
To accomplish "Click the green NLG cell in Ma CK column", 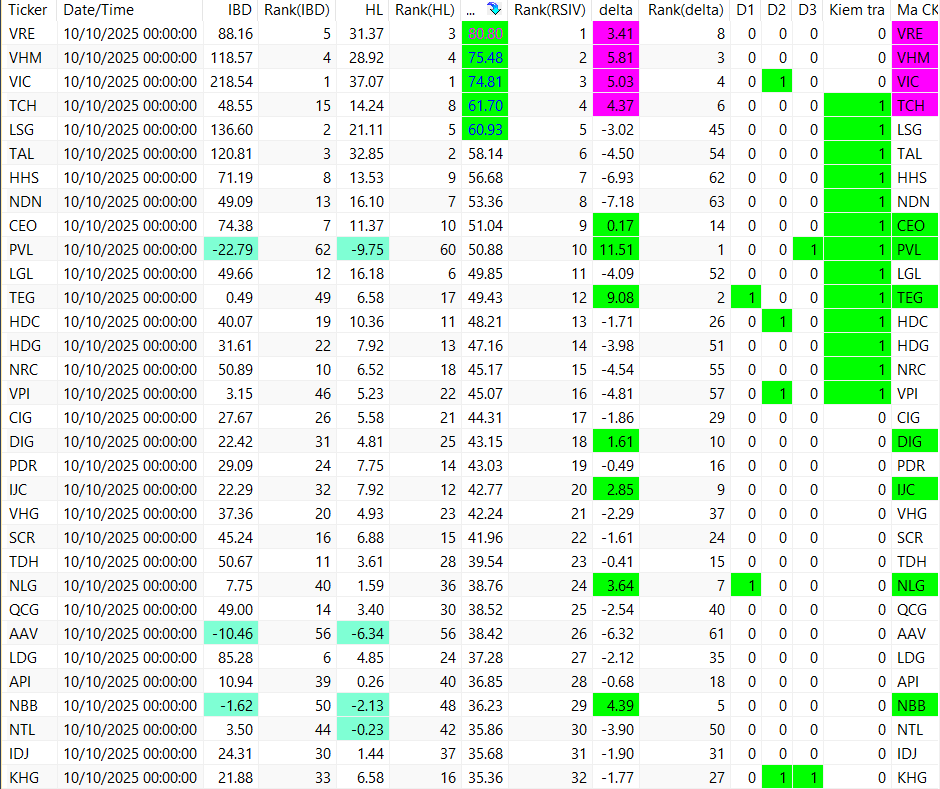I will (915, 585).
